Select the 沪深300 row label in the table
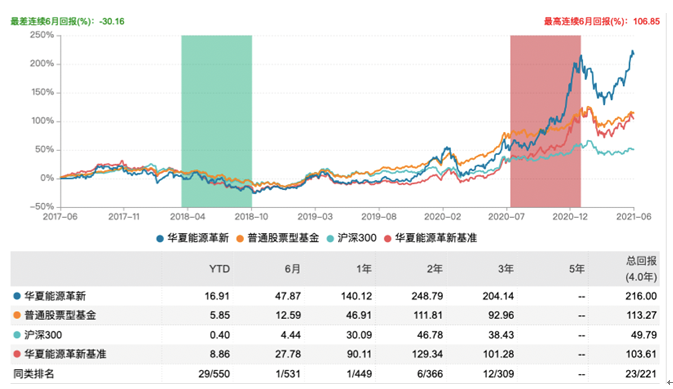 [x=43, y=335]
